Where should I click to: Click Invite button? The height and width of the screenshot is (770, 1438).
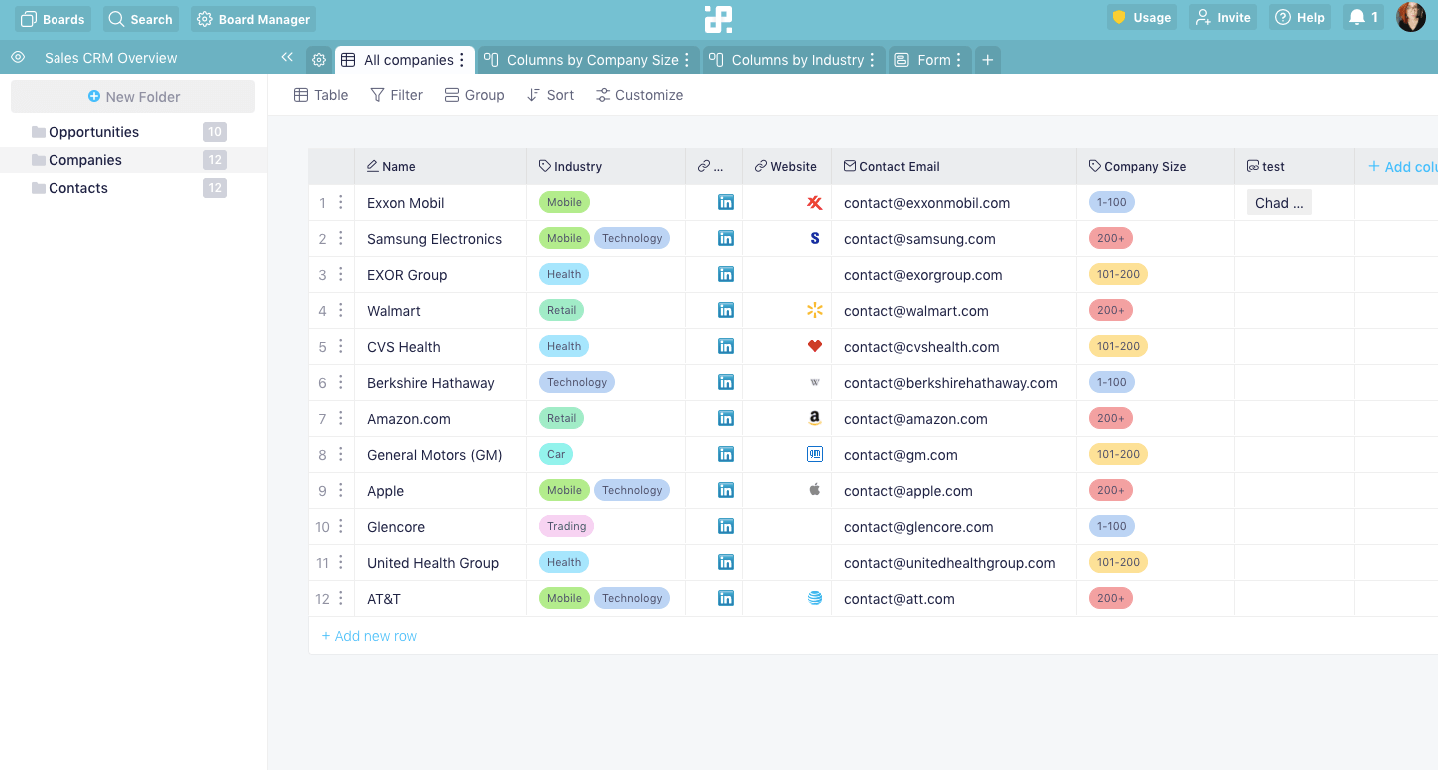[x=1223, y=17]
